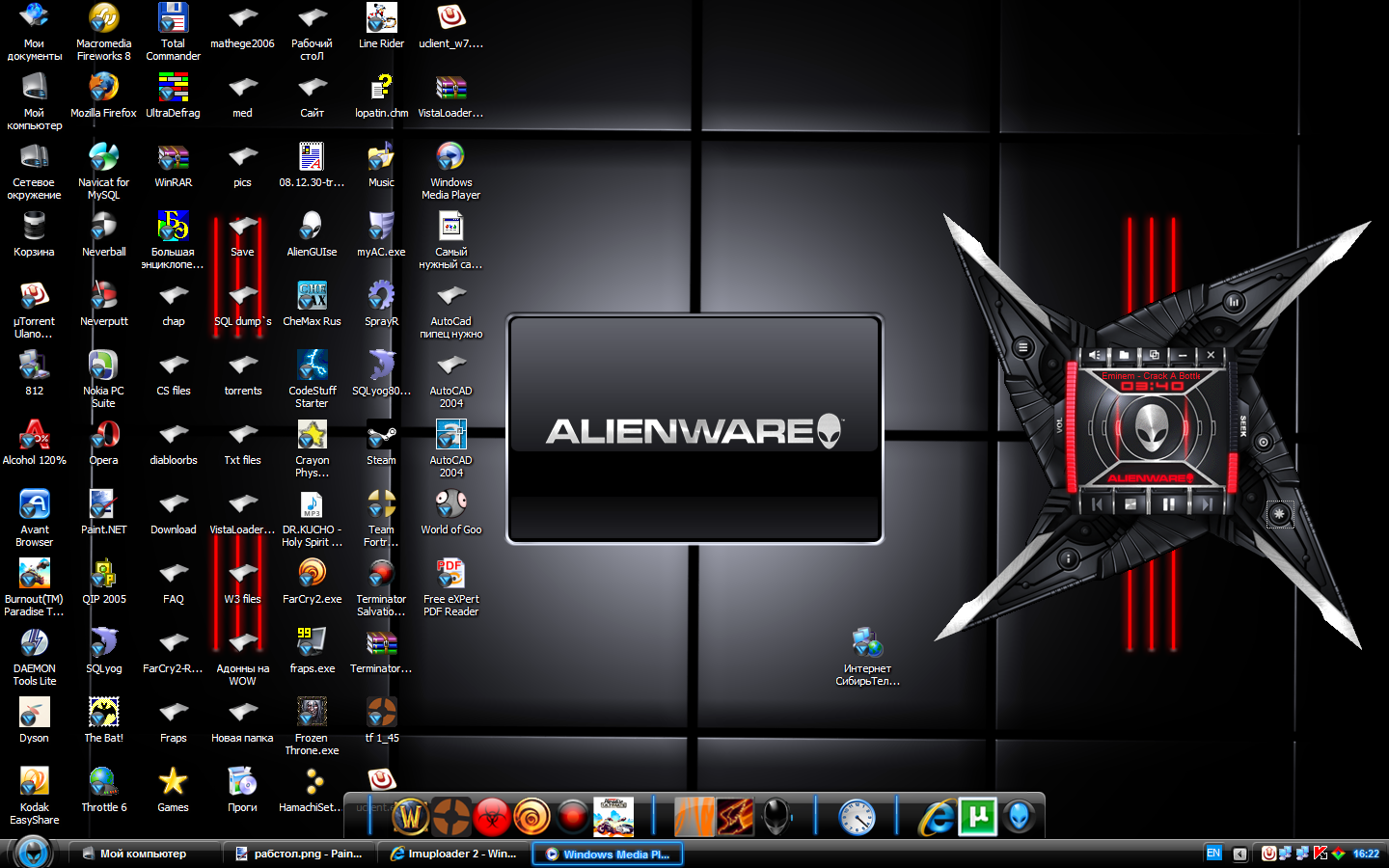
Task: Click the EN language indicator in tray
Action: coord(1213,854)
